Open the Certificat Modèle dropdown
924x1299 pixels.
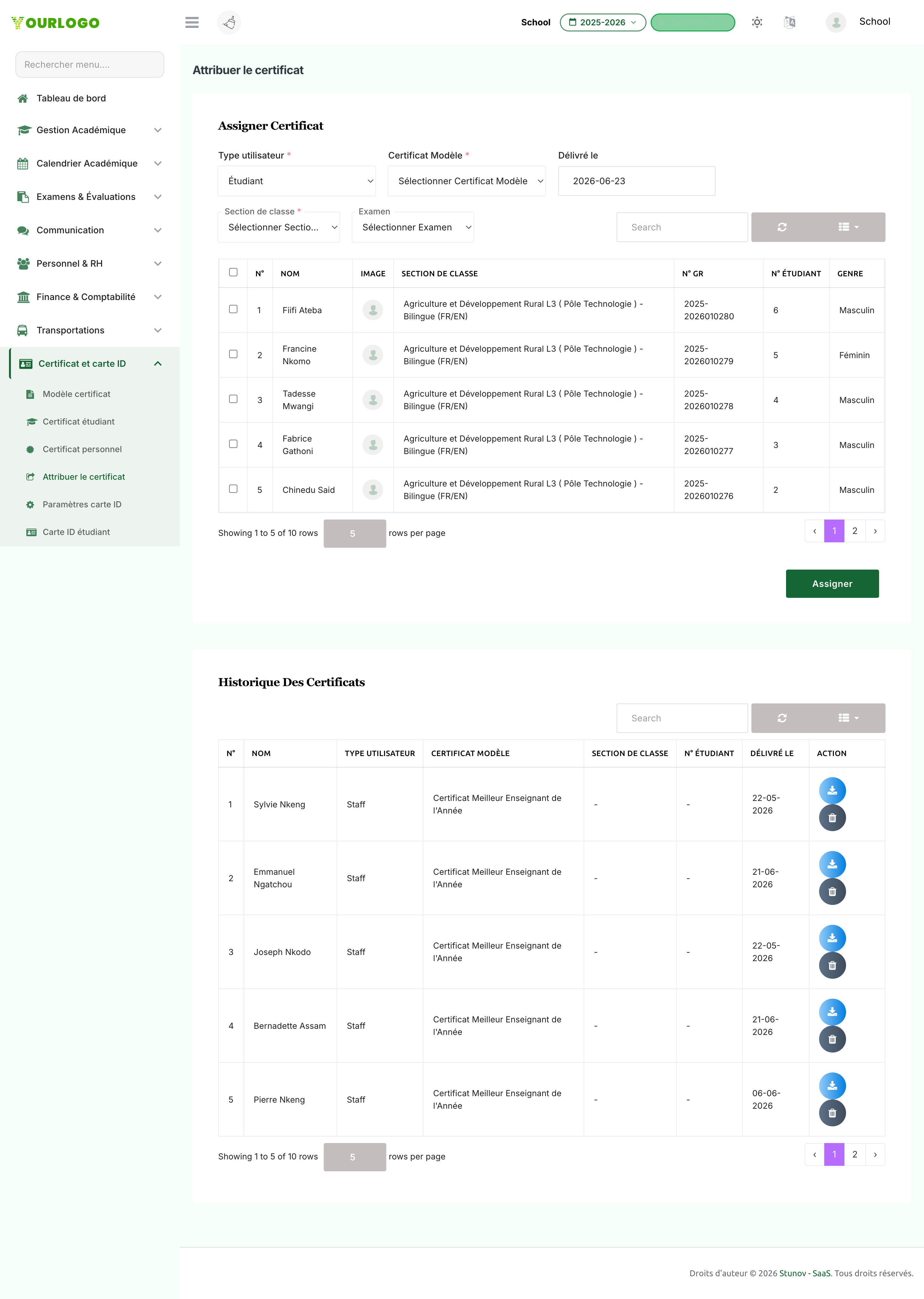tap(466, 181)
